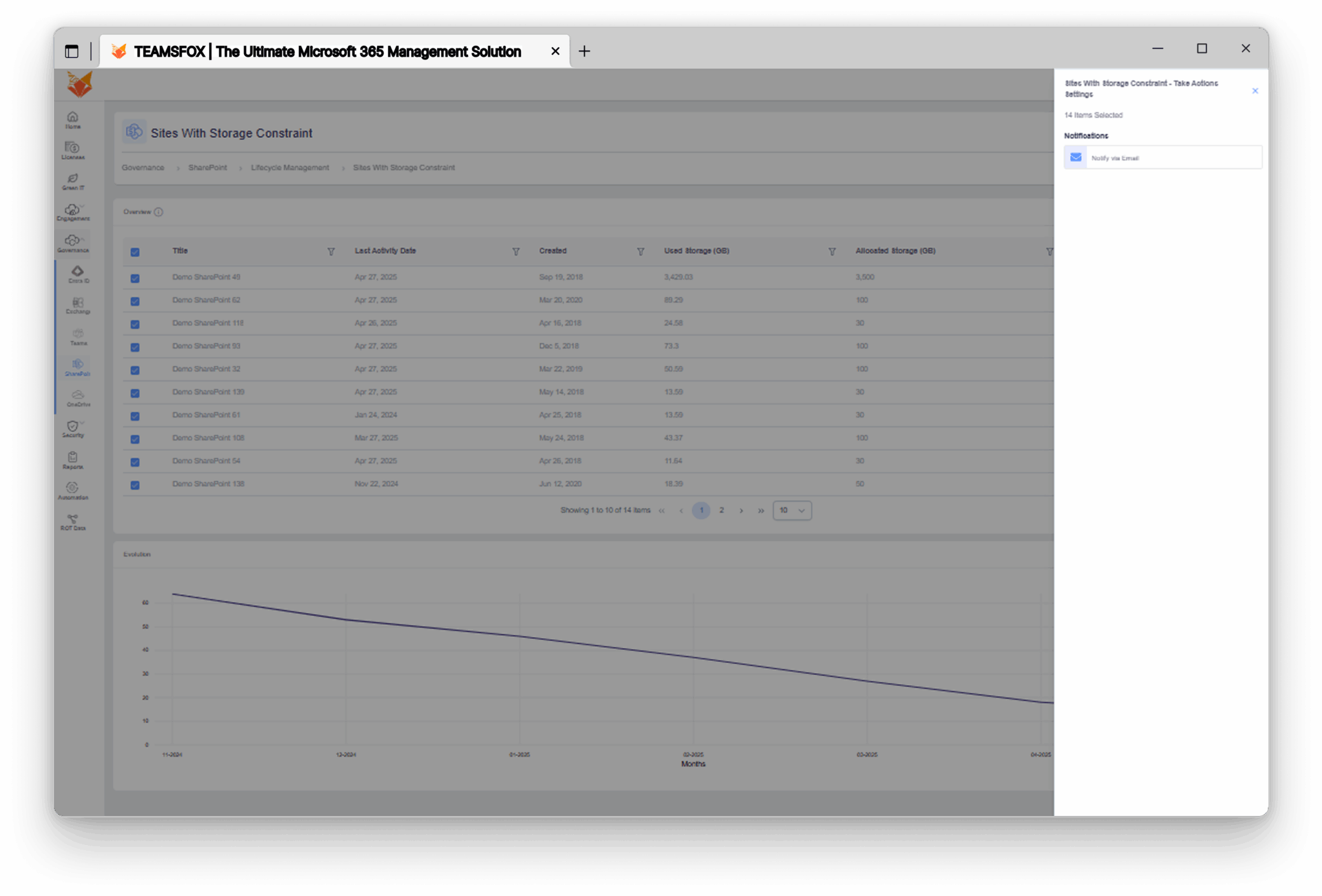1322x896 pixels.
Task: Open the Used Storage column filter funnel
Action: coord(831,252)
